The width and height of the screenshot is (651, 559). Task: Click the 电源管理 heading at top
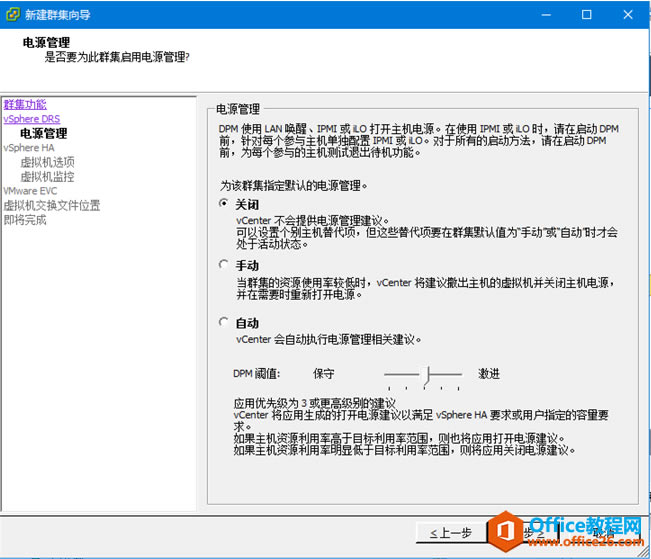click(x=46, y=42)
